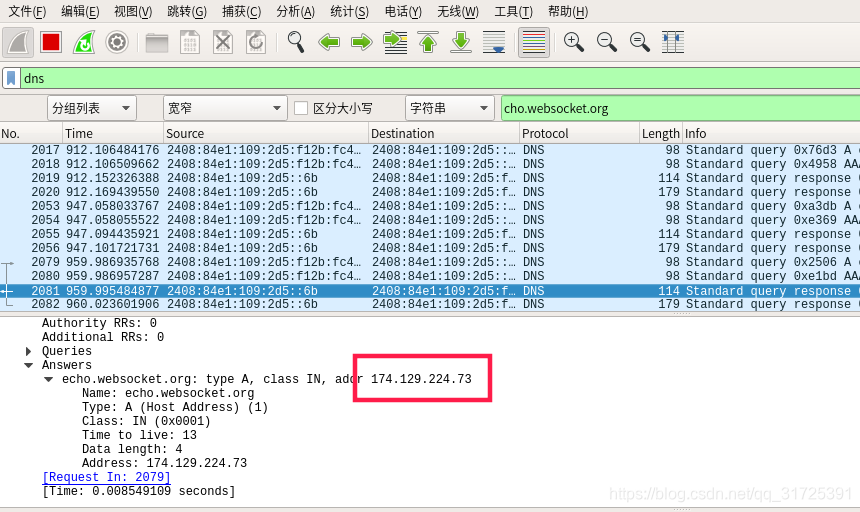Open the 帮助(H) menu
860x512 pixels.
tap(568, 11)
